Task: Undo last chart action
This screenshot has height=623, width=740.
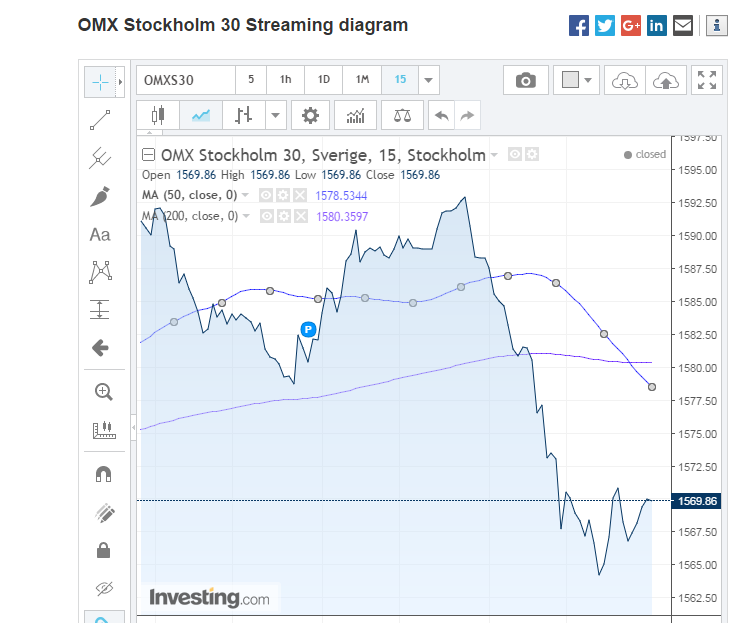Action: [441, 115]
